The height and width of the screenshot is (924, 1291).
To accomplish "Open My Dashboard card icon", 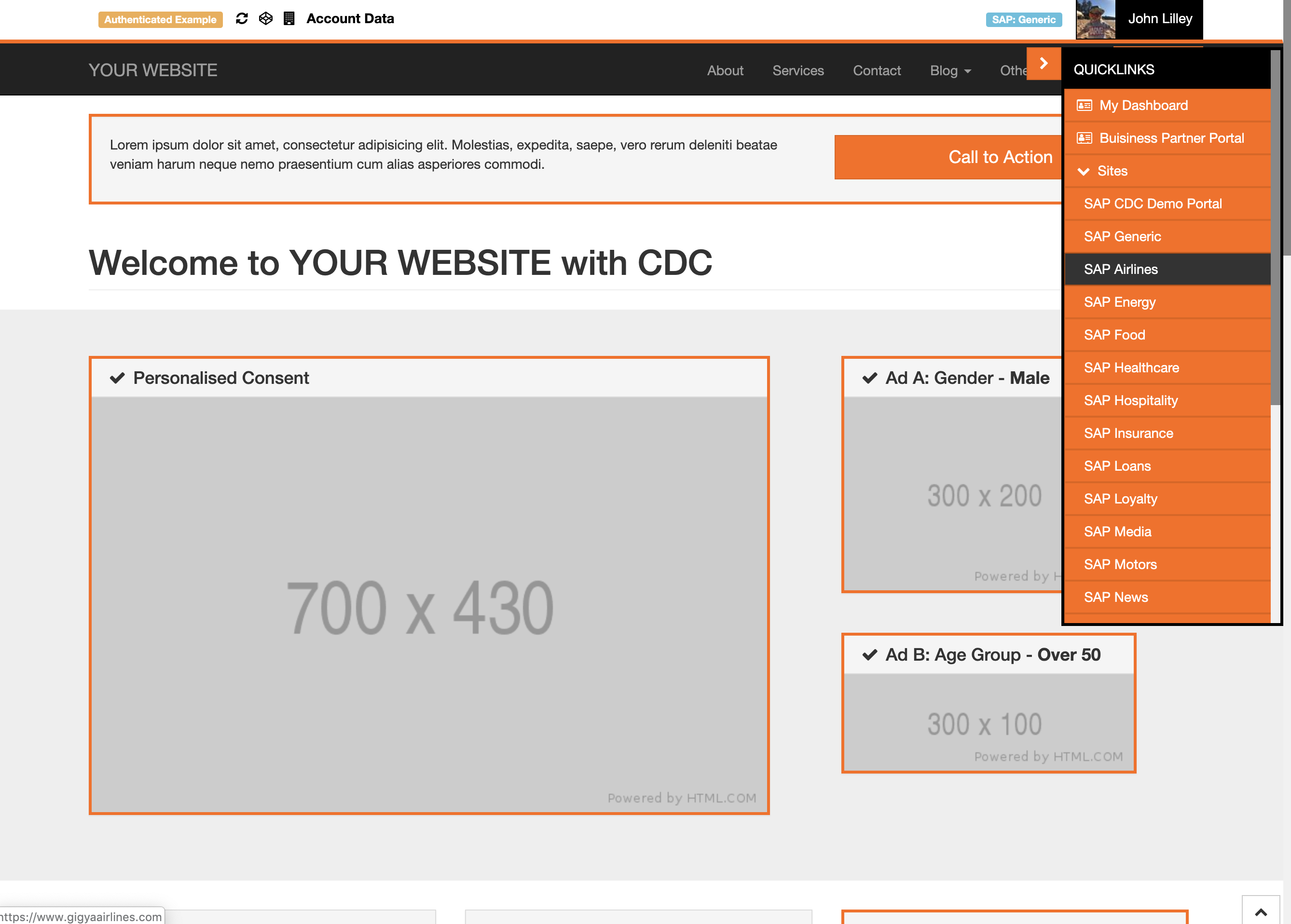I will coord(1085,105).
